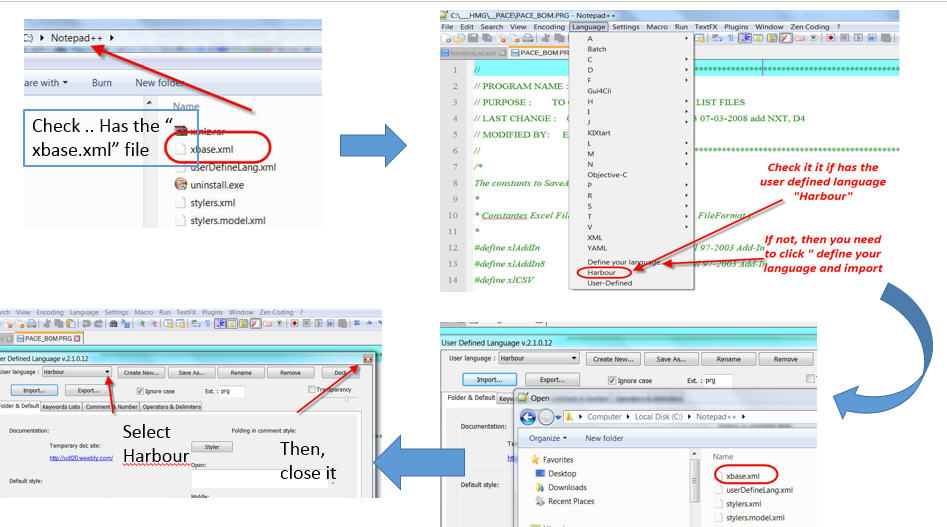The width and height of the screenshot is (947, 527).
Task: Expand the 'P' languages submenu
Action: tap(638, 185)
